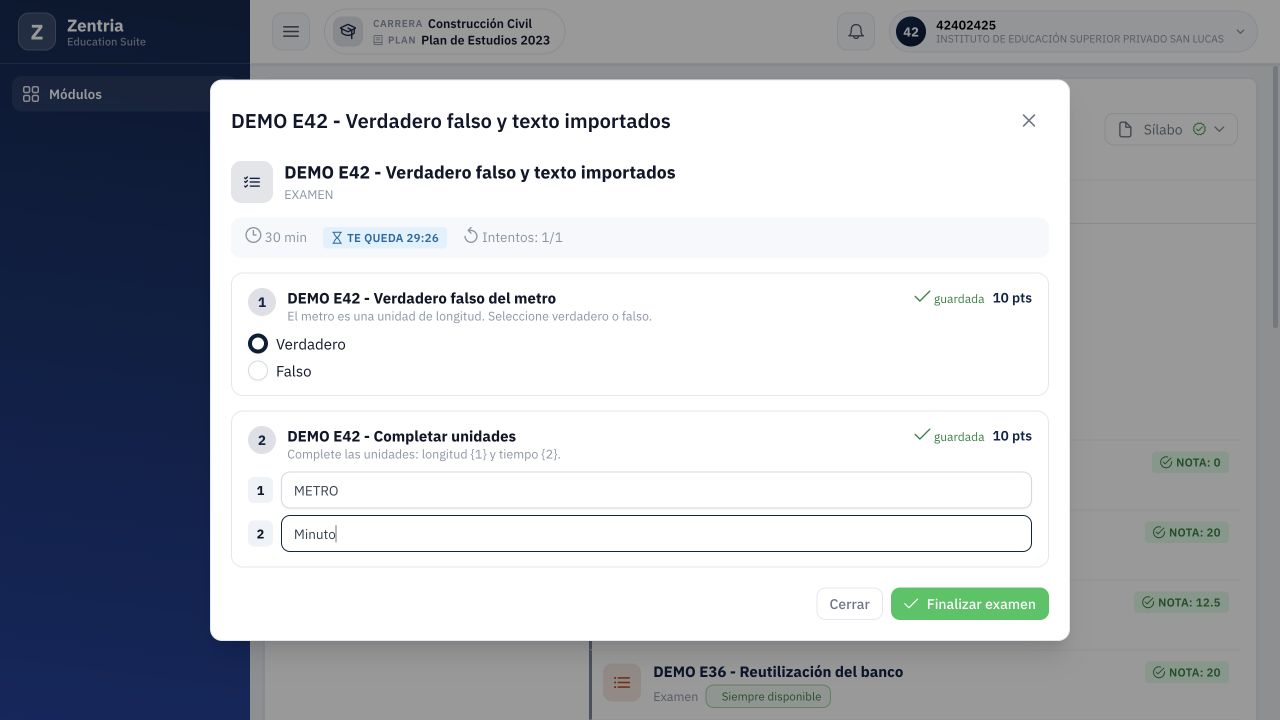1280x720 pixels.
Task: Click the DEMO E36 exam list icon
Action: (622, 683)
